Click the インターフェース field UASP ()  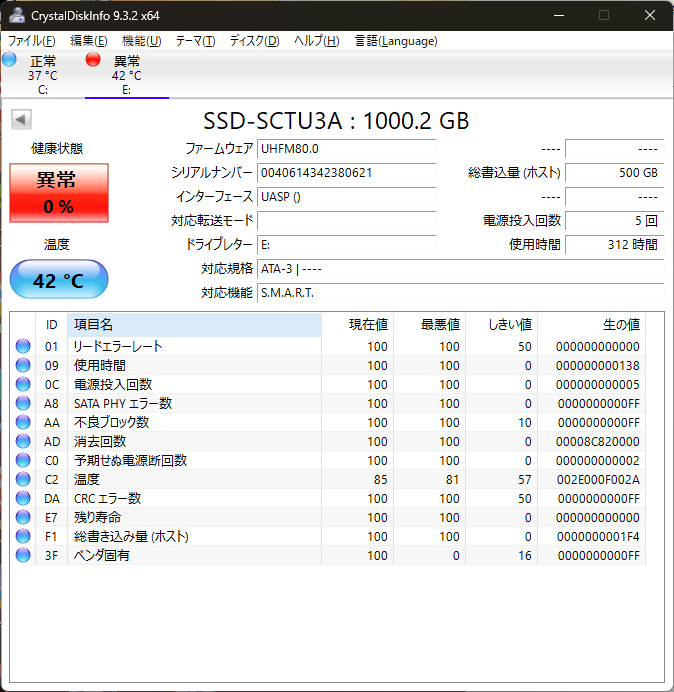click(x=346, y=196)
